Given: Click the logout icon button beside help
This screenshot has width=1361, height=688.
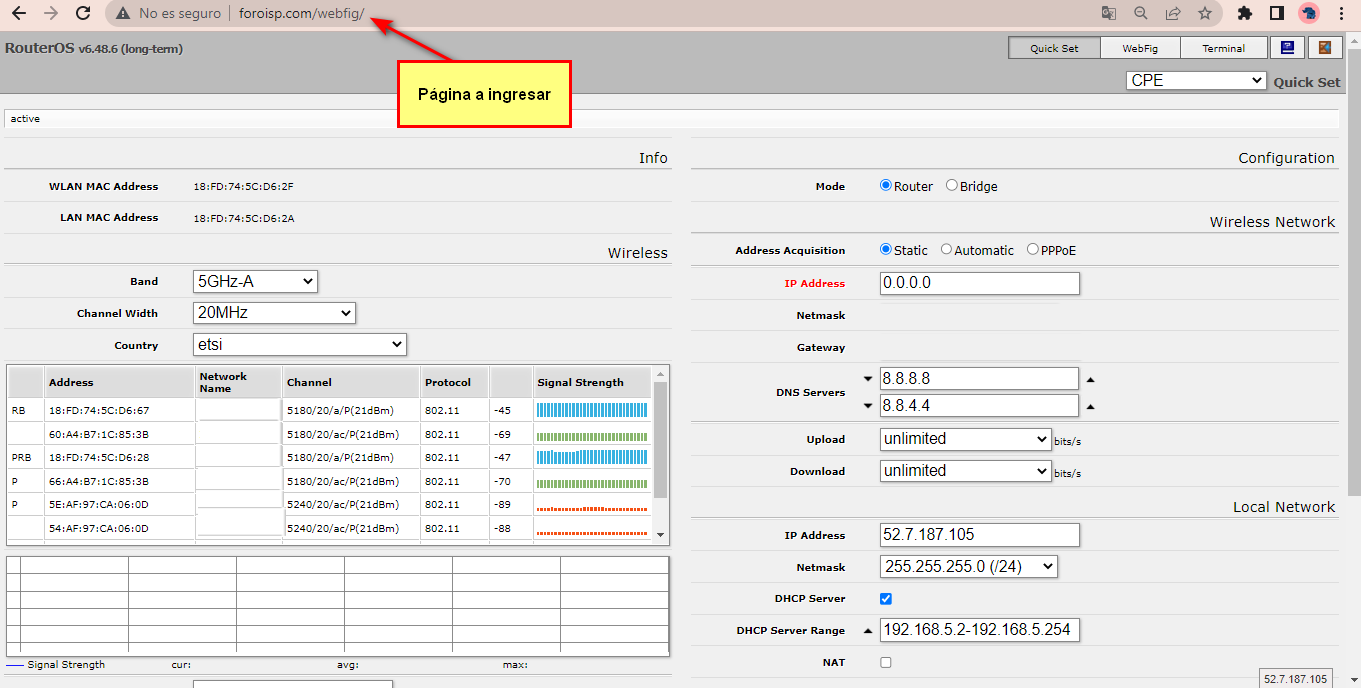Looking at the screenshot, I should tap(1325, 48).
